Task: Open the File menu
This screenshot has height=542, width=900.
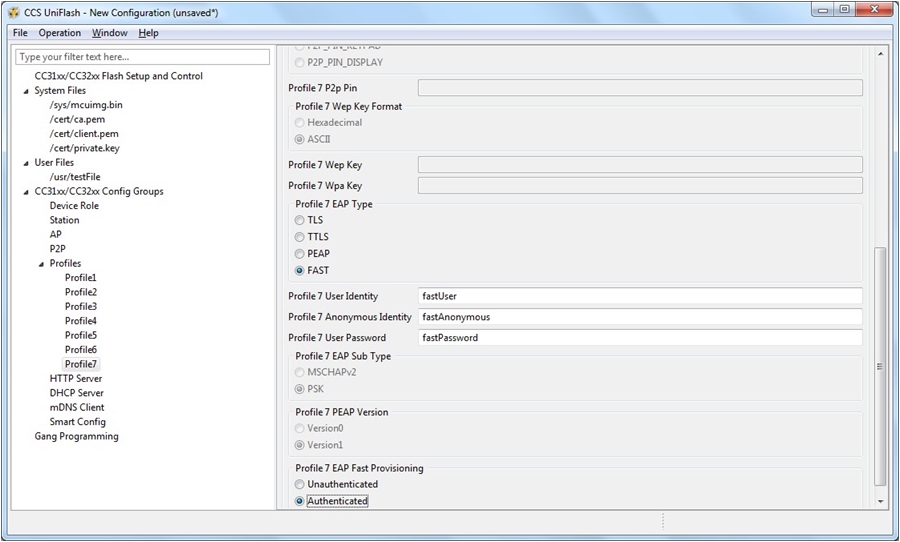Action: (20, 33)
